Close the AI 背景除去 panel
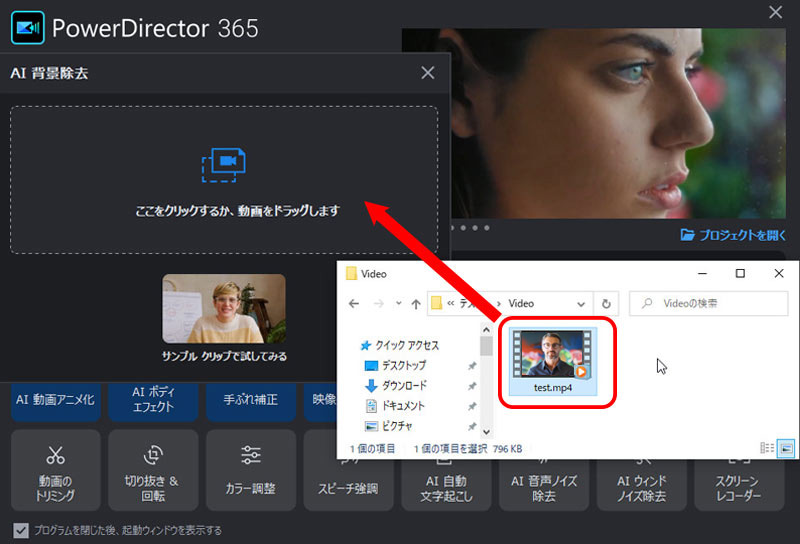 pyautogui.click(x=428, y=72)
